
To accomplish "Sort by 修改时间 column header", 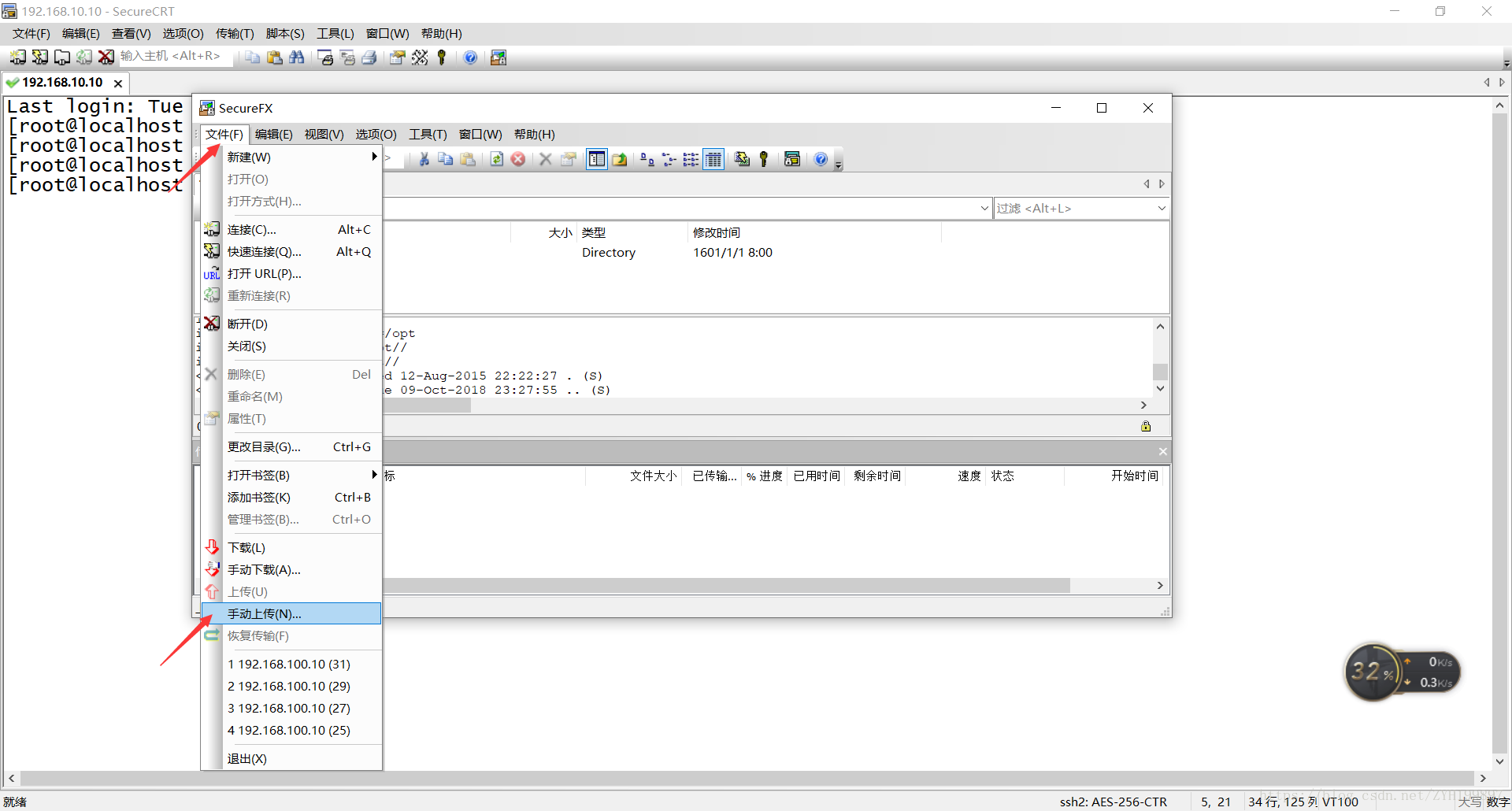I will click(814, 232).
